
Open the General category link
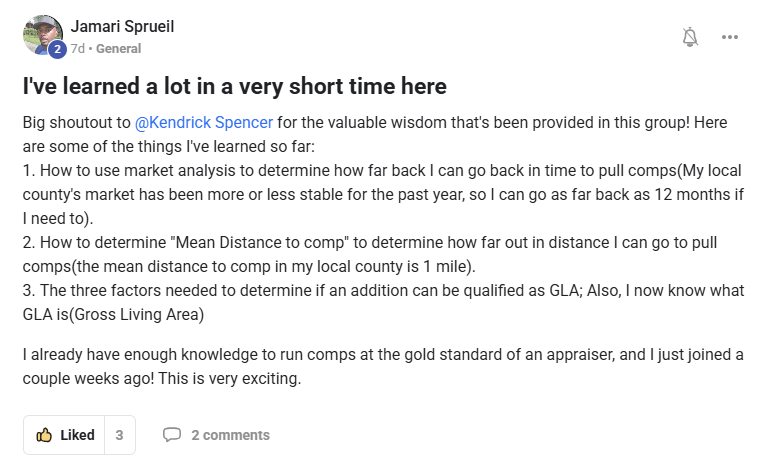point(118,48)
